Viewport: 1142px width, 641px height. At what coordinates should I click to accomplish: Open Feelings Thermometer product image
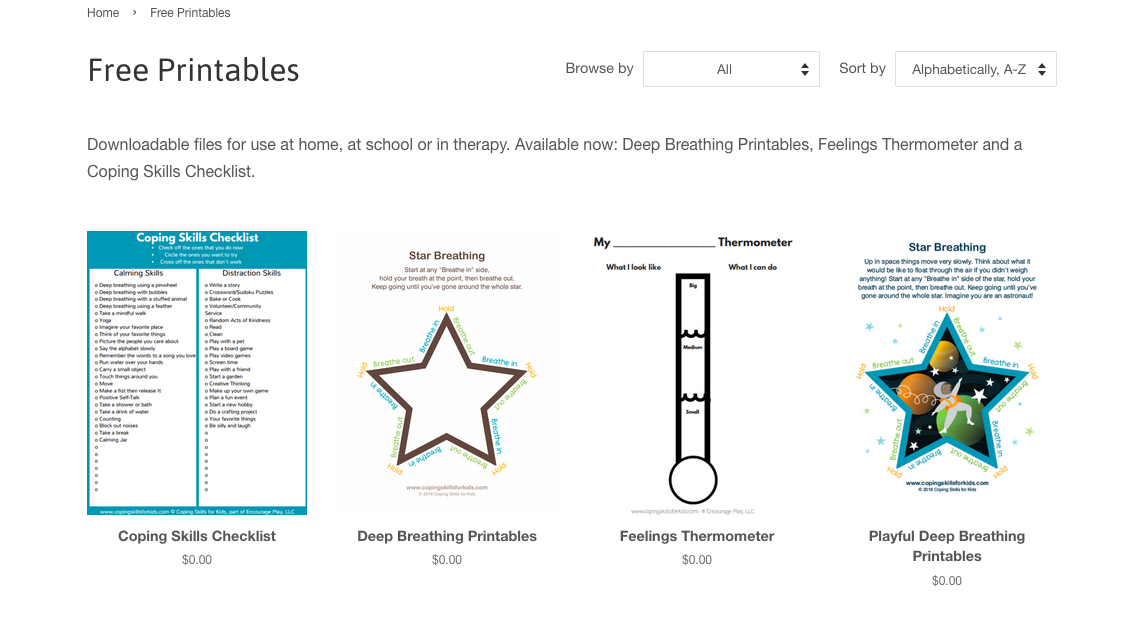tap(697, 373)
